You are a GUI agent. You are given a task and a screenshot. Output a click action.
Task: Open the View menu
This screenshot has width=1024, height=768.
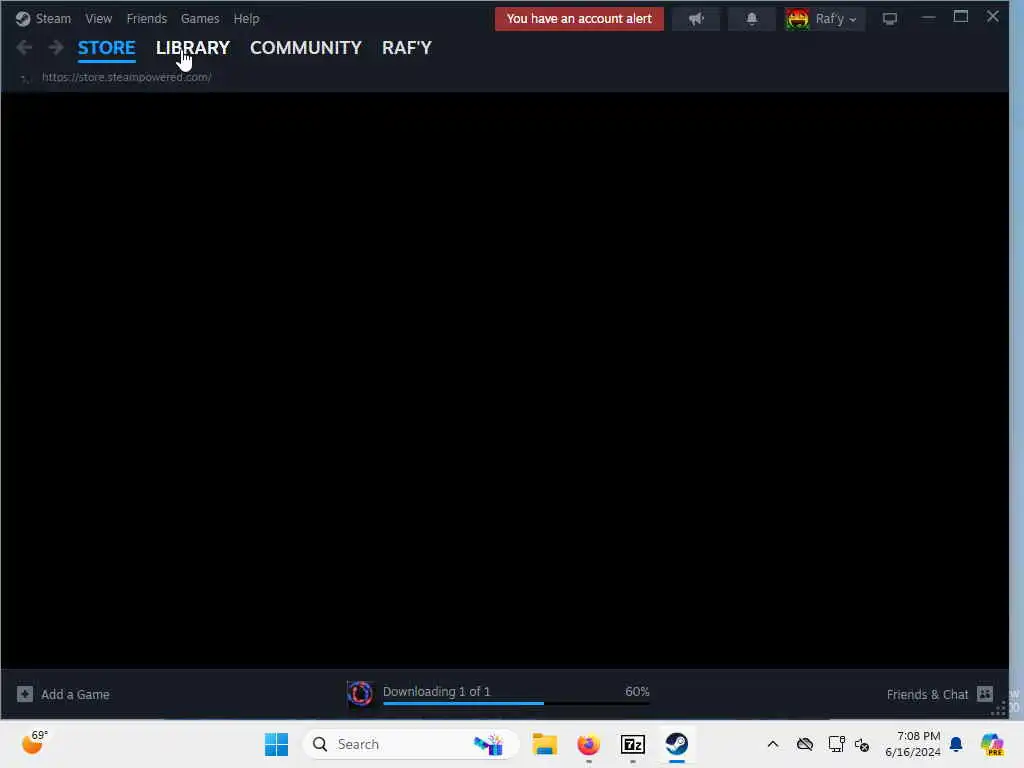(99, 18)
